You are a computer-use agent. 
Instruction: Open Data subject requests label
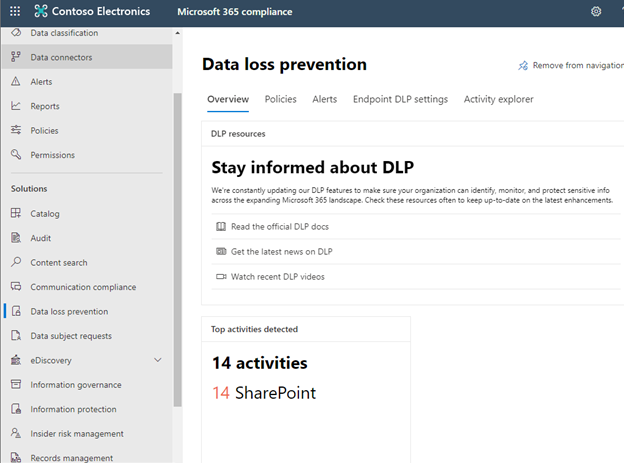(x=71, y=336)
